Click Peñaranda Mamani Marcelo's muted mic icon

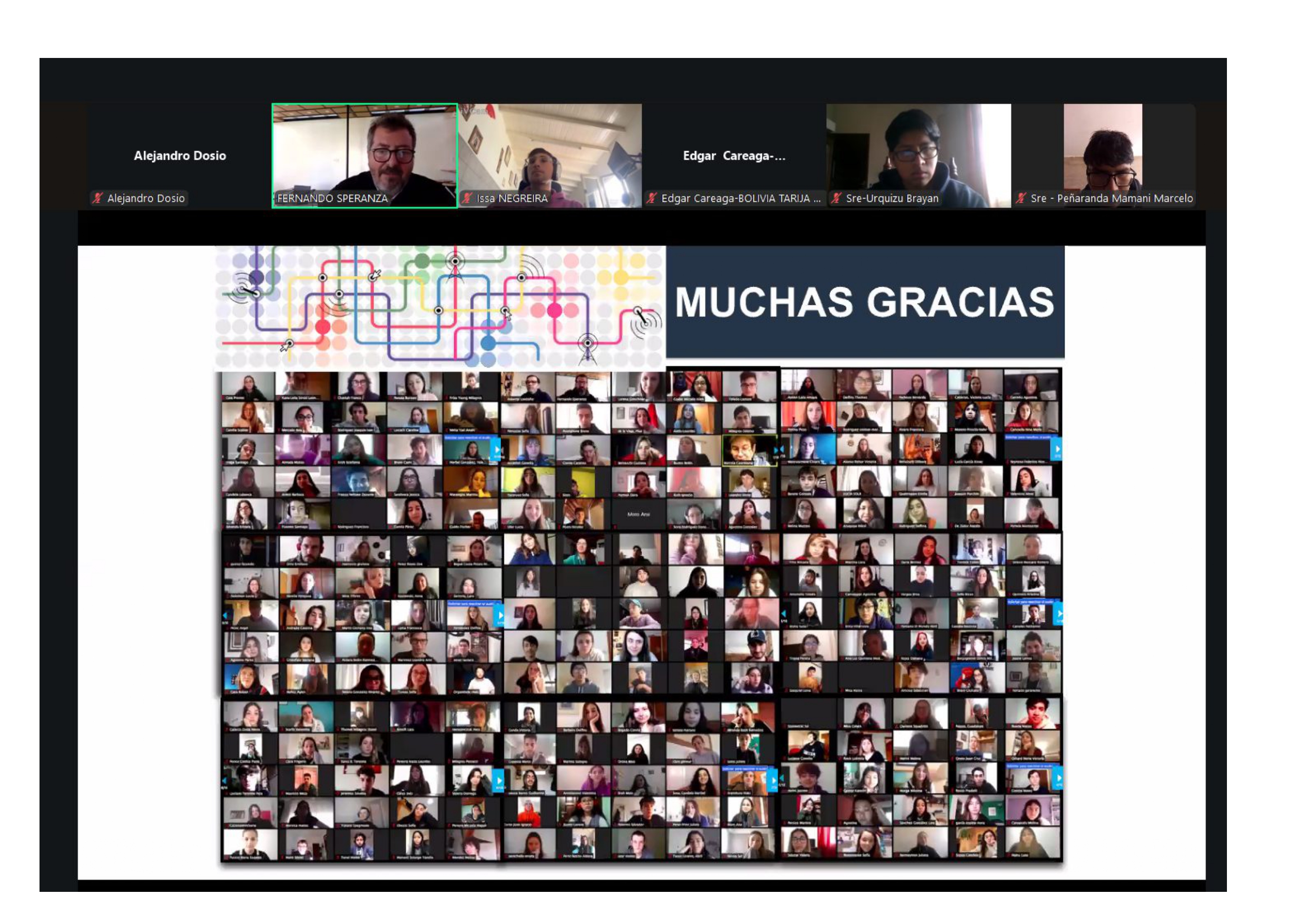coord(1021,198)
